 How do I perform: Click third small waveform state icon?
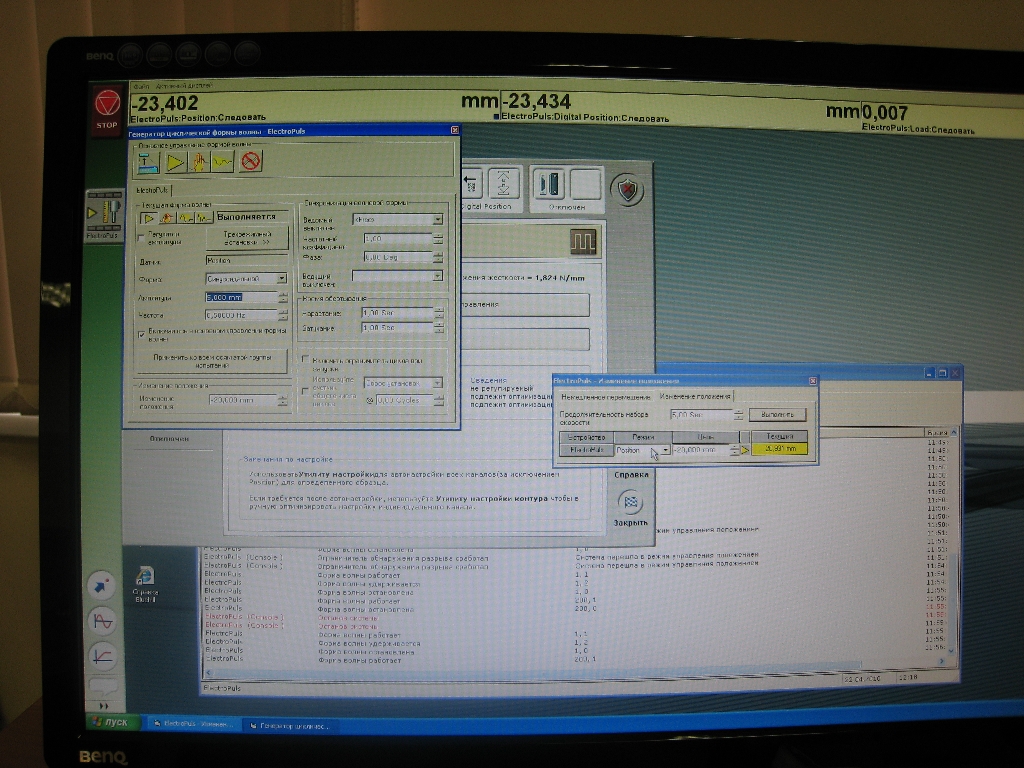pyautogui.click(x=185, y=218)
